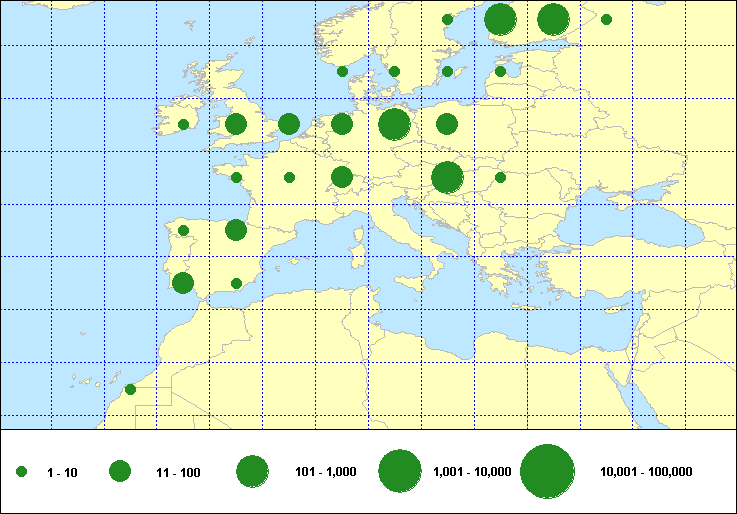
Task: Click the 1,001 - 10,000 legend circle
Action: [x=399, y=472]
